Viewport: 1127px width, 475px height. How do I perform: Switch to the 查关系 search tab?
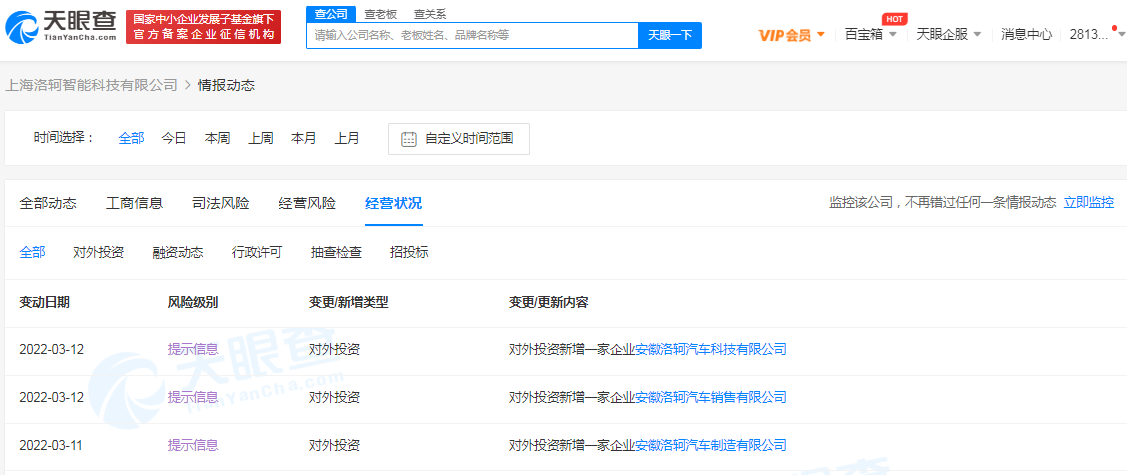coord(430,14)
